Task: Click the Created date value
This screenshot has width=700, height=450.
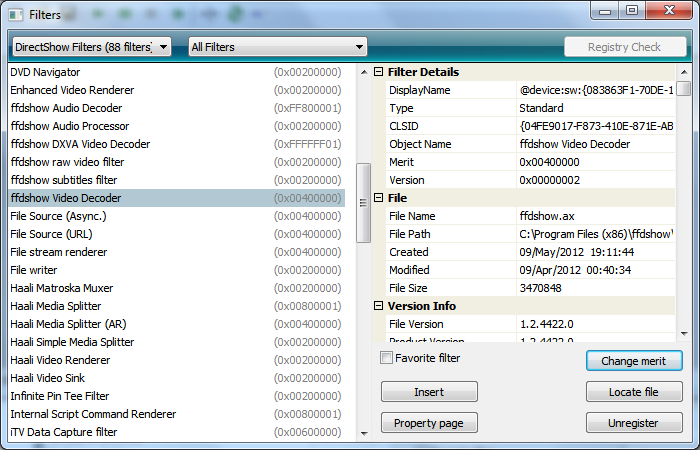Action: (596, 252)
